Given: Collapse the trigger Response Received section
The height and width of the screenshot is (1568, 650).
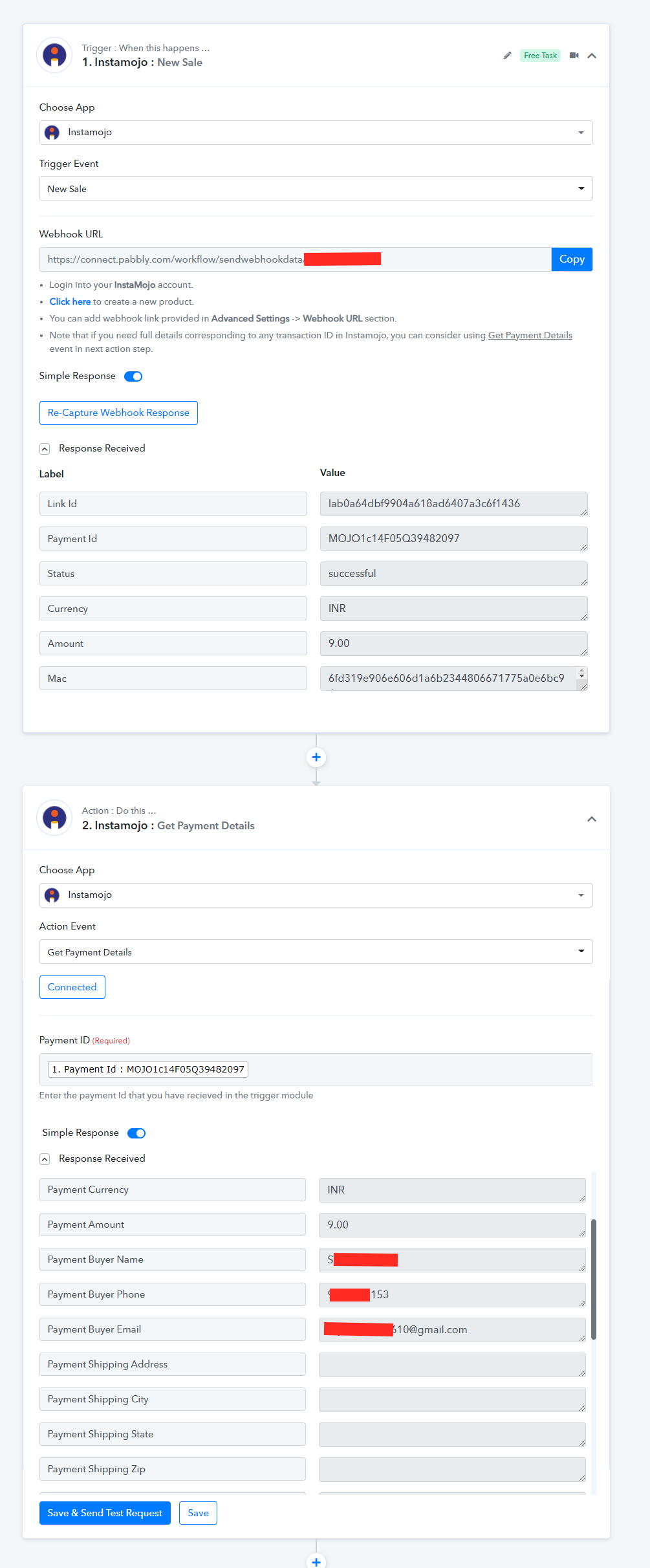Looking at the screenshot, I should 45,449.
